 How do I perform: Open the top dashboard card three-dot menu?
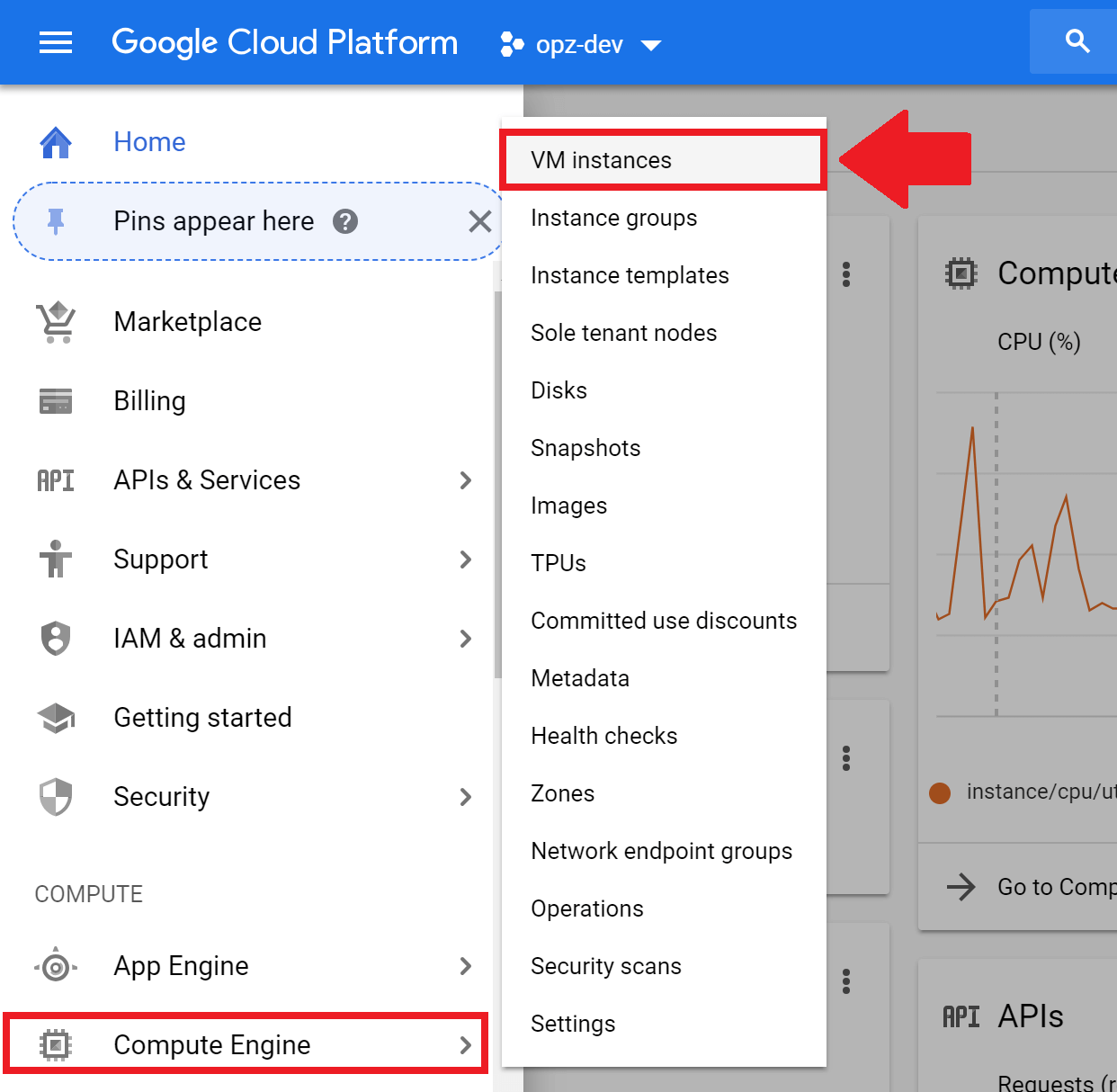point(846,274)
